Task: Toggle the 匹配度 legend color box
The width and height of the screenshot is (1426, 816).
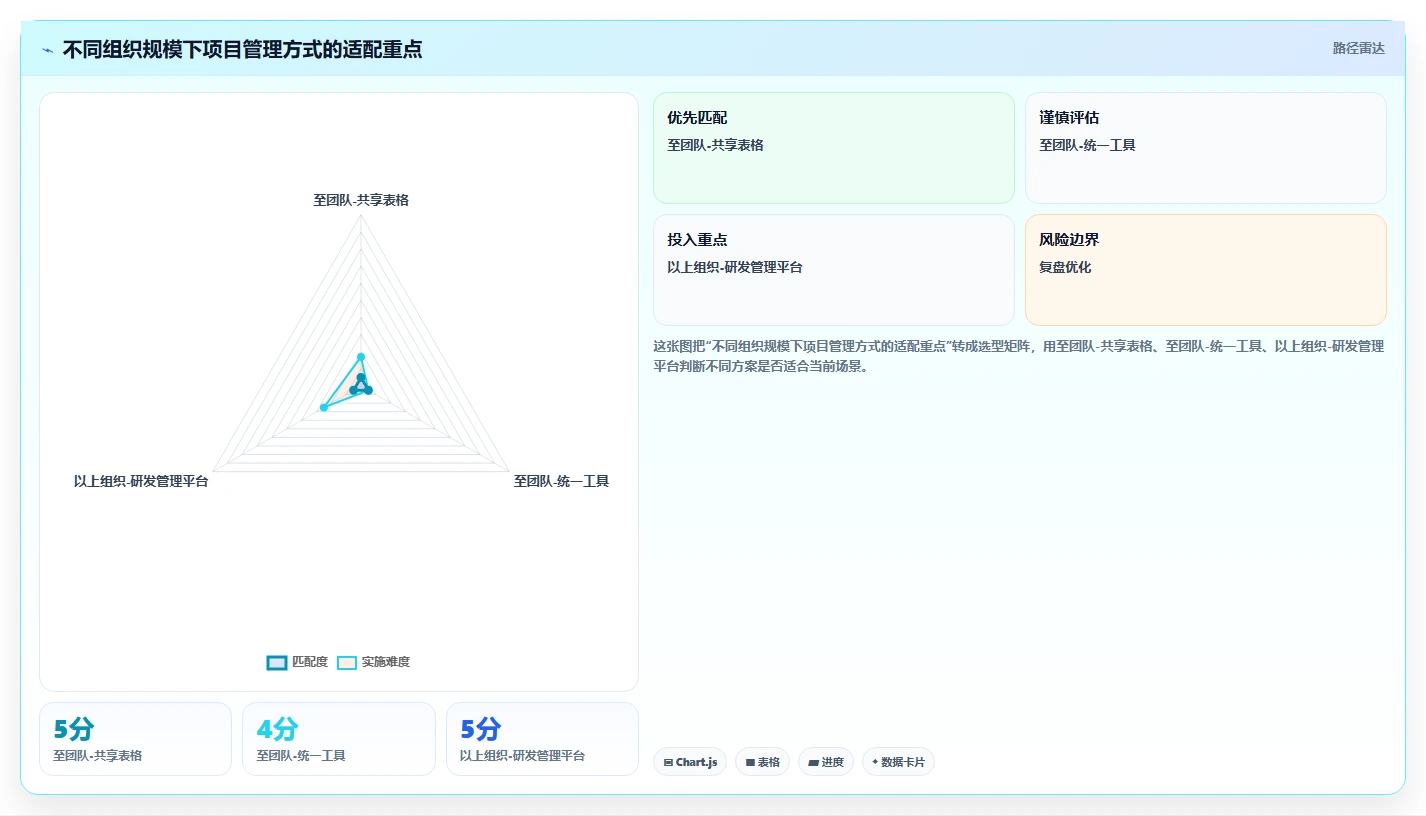Action: pos(277,662)
